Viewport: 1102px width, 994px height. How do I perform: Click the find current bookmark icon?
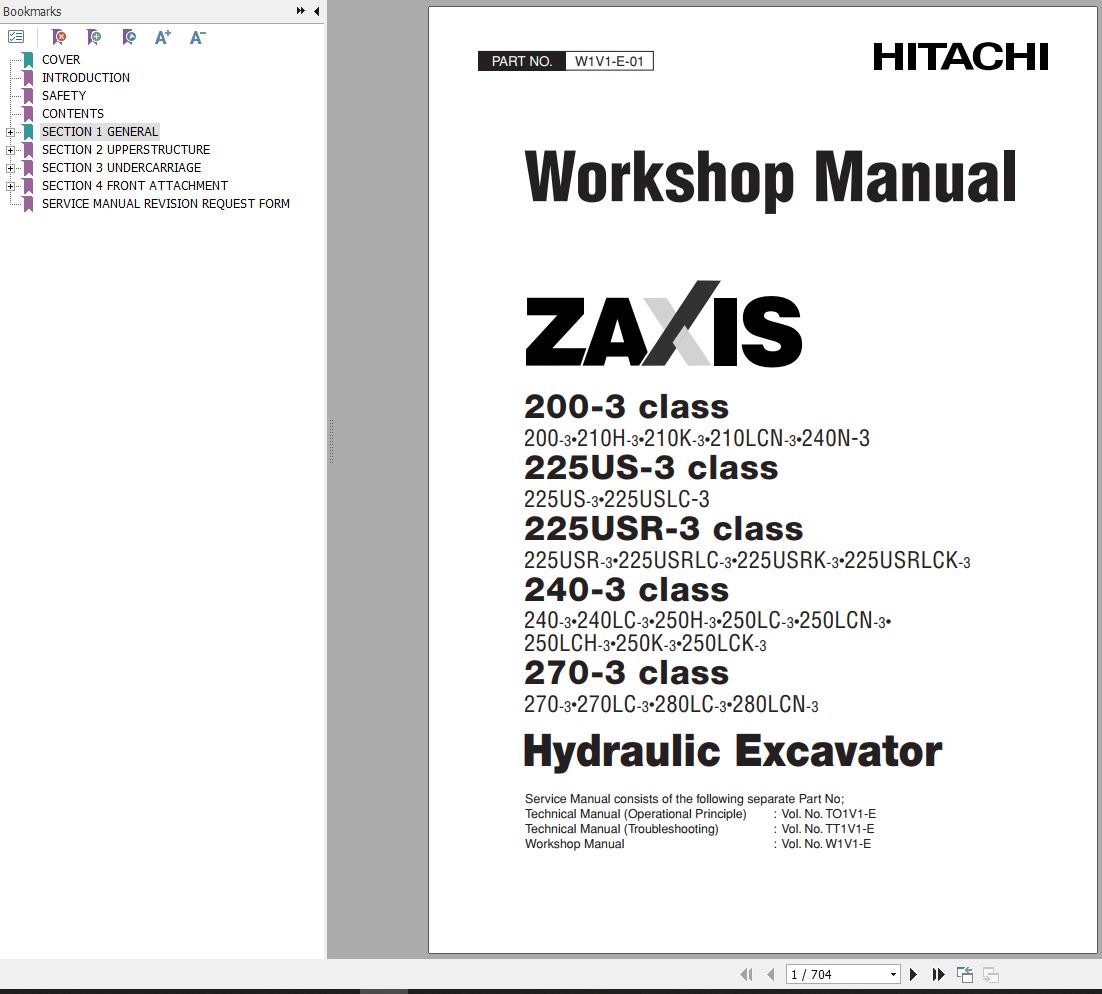(x=129, y=37)
